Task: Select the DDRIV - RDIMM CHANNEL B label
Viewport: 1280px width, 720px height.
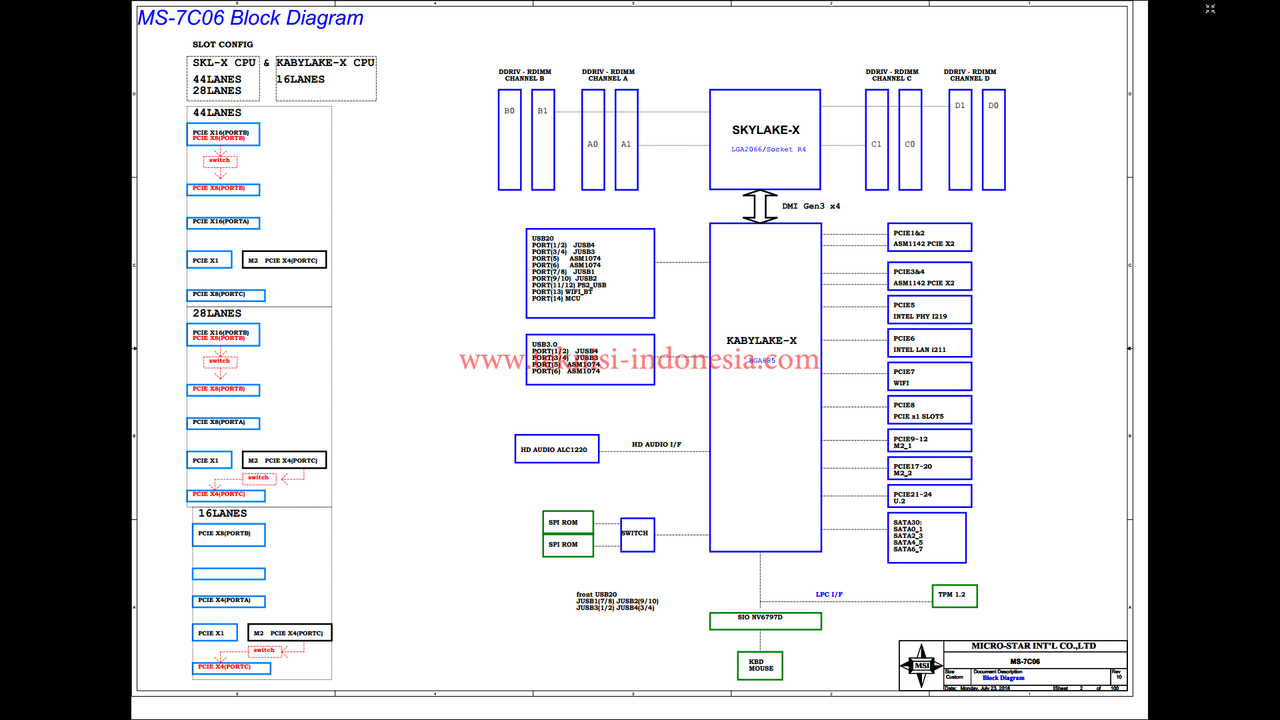Action: [x=525, y=75]
